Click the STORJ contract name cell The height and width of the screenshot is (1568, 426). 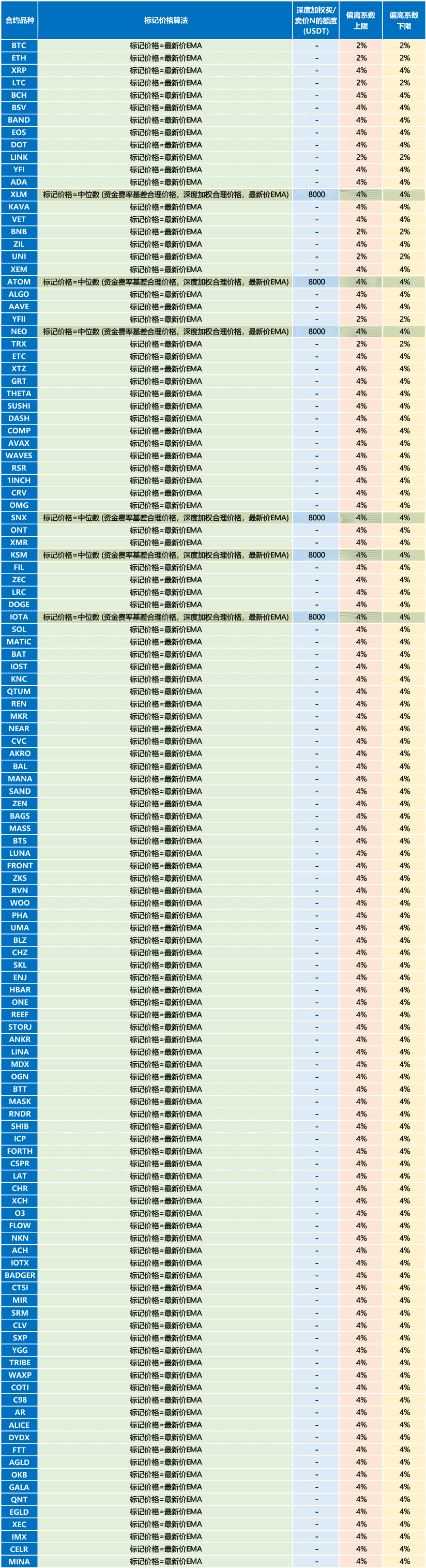pyautogui.click(x=19, y=1028)
